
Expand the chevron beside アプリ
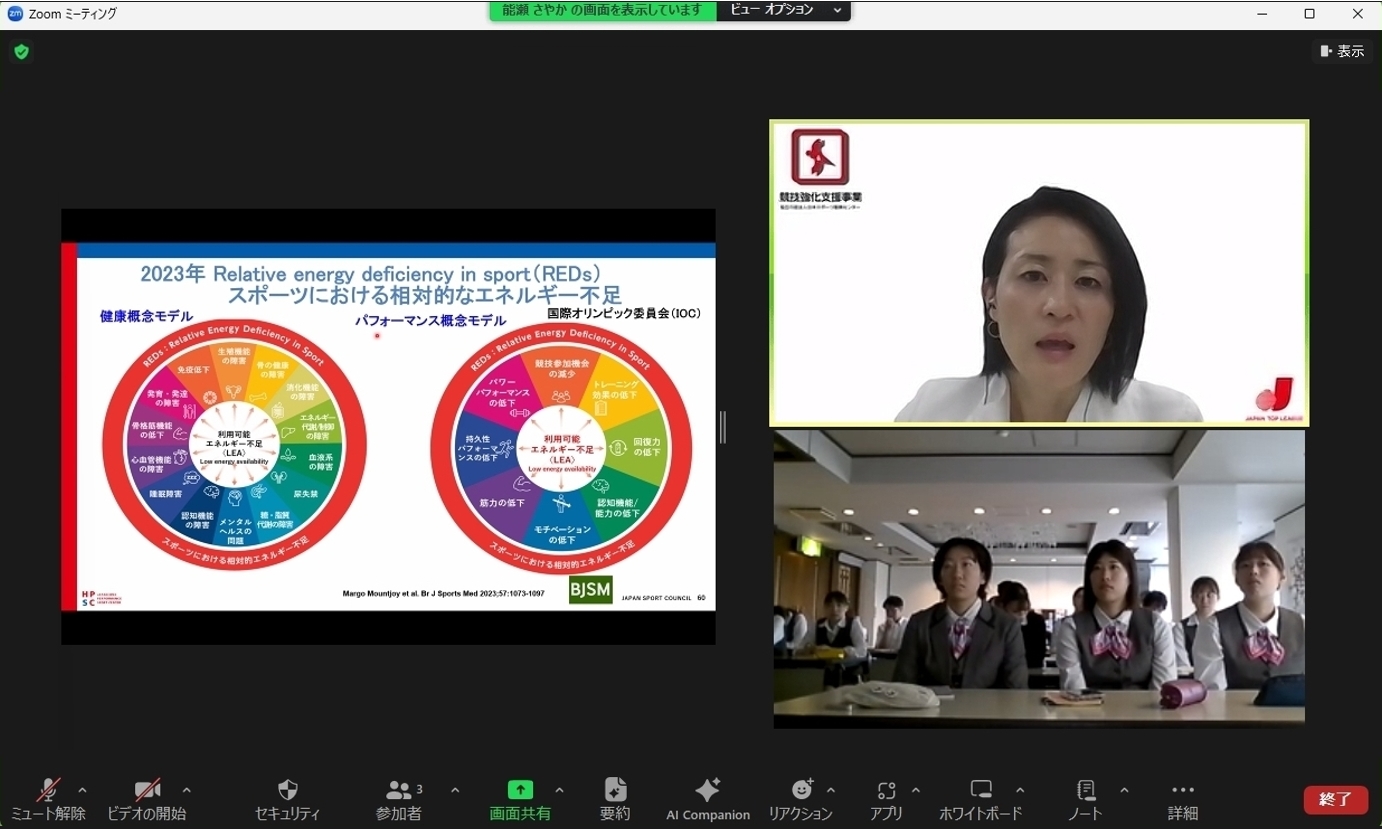coord(916,790)
